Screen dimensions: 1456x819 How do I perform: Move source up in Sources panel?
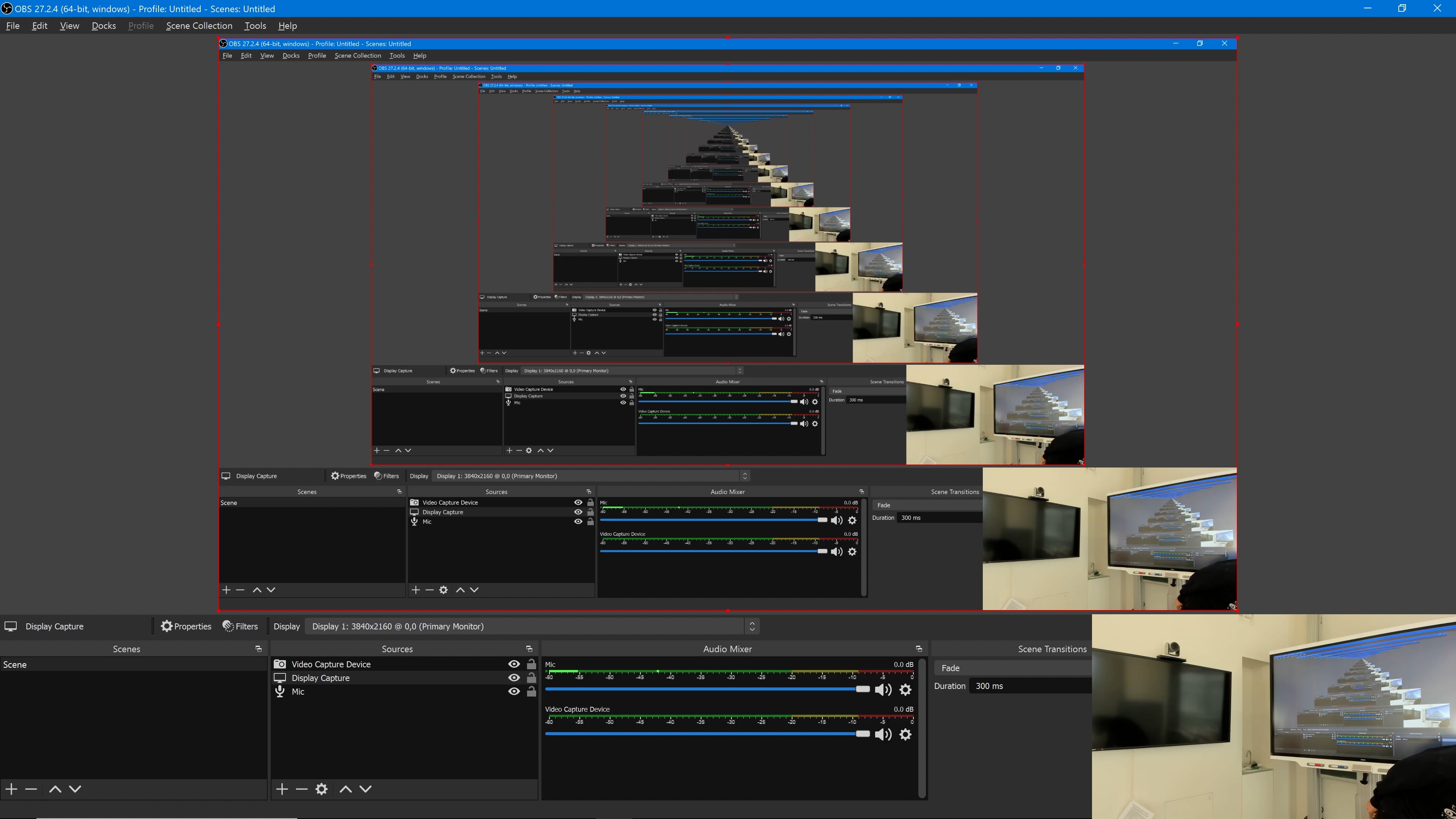click(x=346, y=789)
